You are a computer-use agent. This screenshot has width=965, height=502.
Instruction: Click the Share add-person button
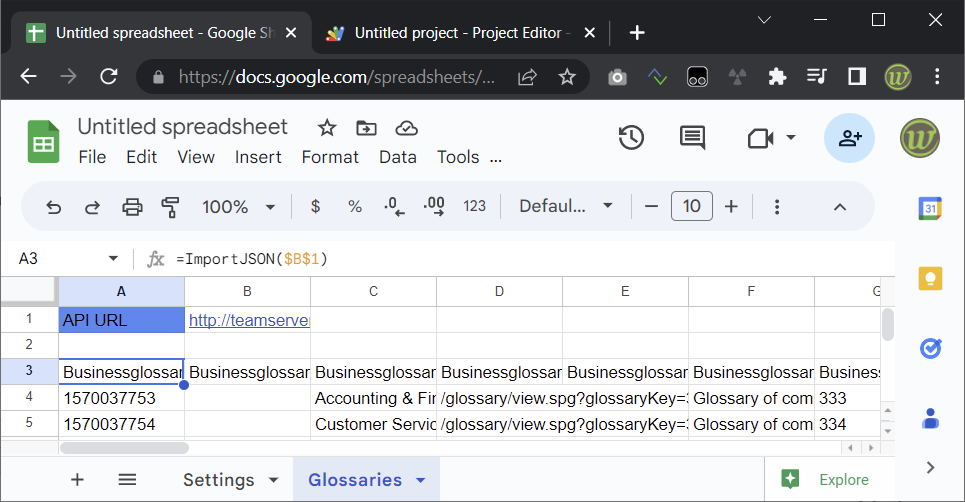849,138
